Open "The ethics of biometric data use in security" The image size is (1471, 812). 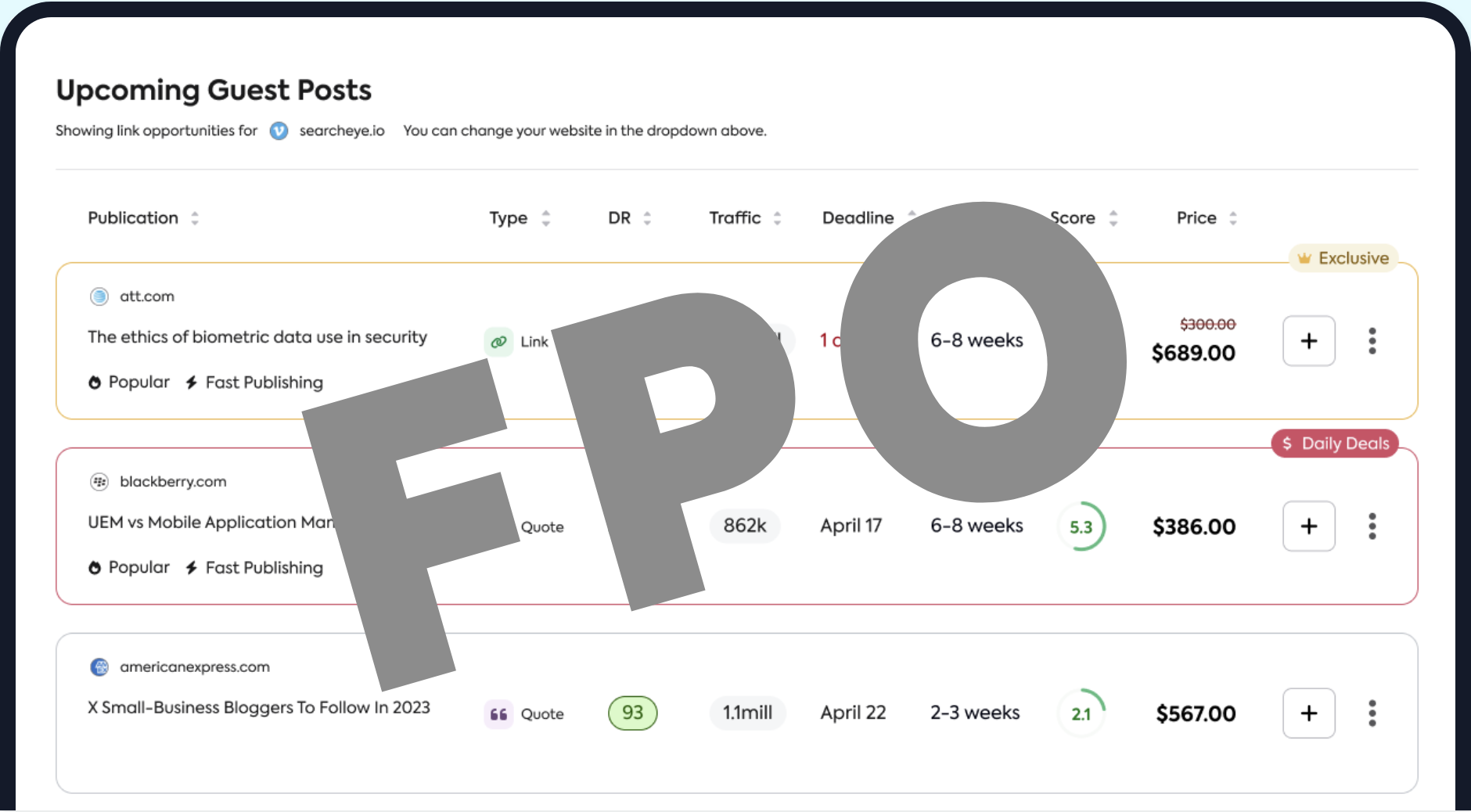(257, 337)
